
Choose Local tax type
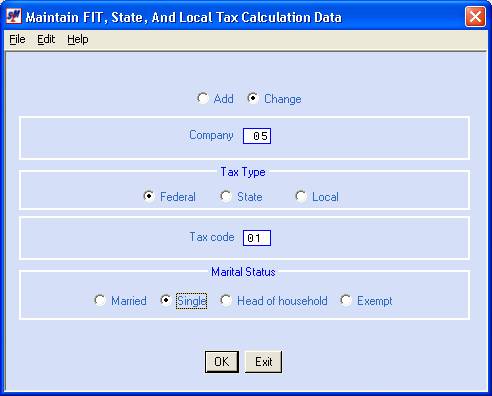(x=301, y=196)
